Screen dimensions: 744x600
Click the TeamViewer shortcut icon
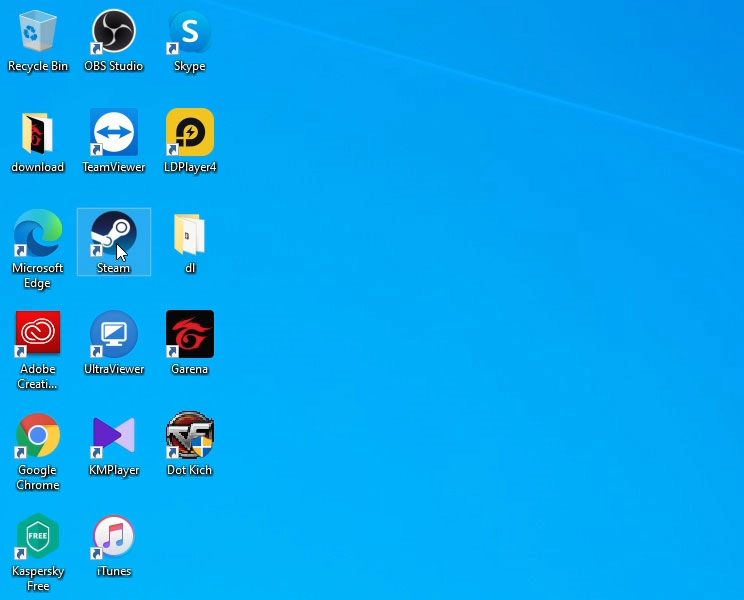114,132
